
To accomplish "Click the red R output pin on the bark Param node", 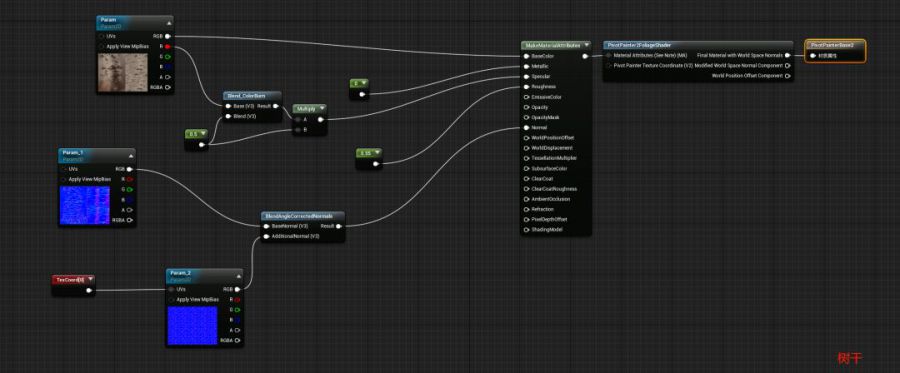I will 167,46.
